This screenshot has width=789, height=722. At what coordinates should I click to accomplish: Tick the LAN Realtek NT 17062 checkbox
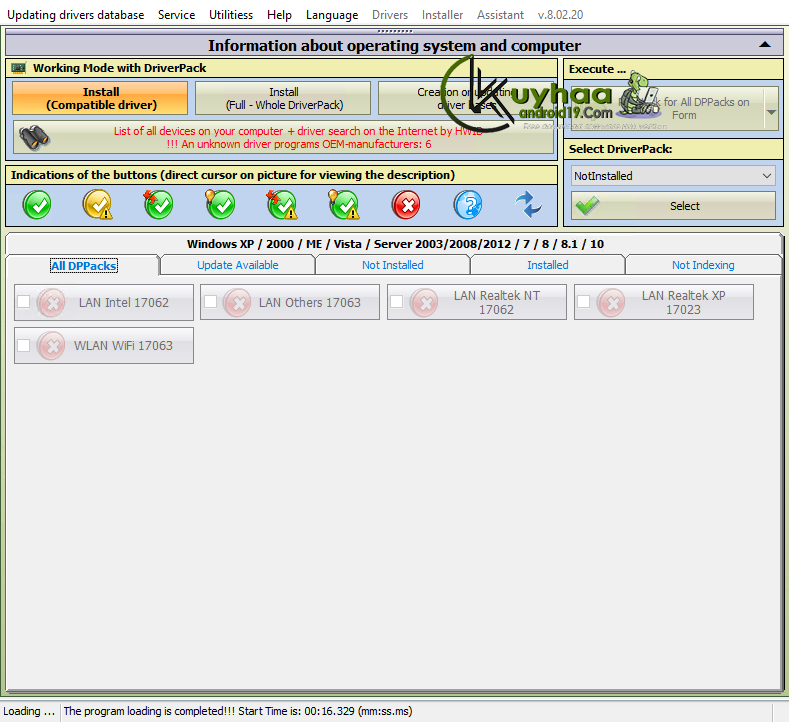pyautogui.click(x=397, y=302)
